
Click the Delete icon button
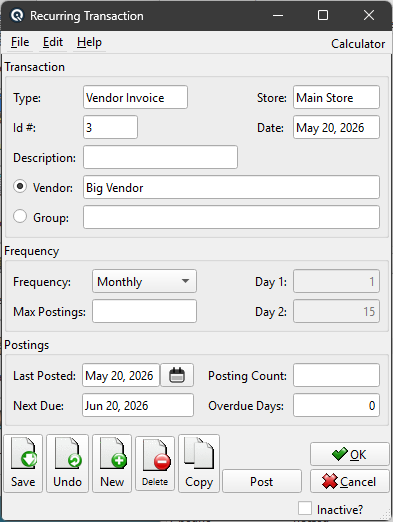[155, 463]
